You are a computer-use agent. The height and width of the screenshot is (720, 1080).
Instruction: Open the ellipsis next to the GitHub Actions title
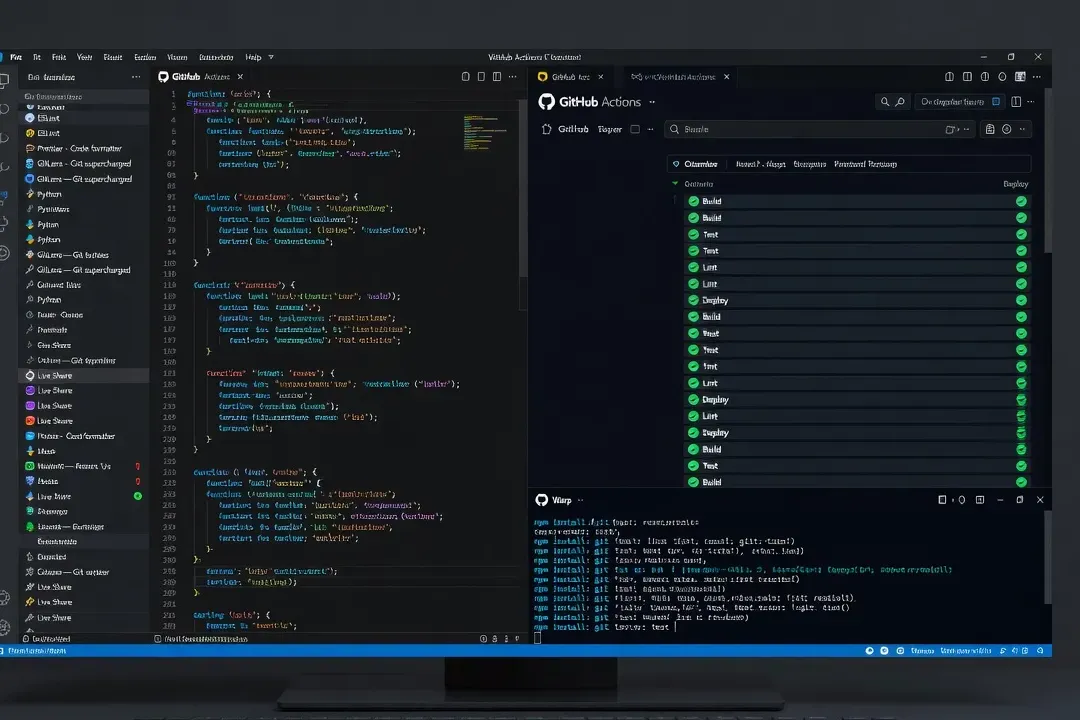(652, 102)
